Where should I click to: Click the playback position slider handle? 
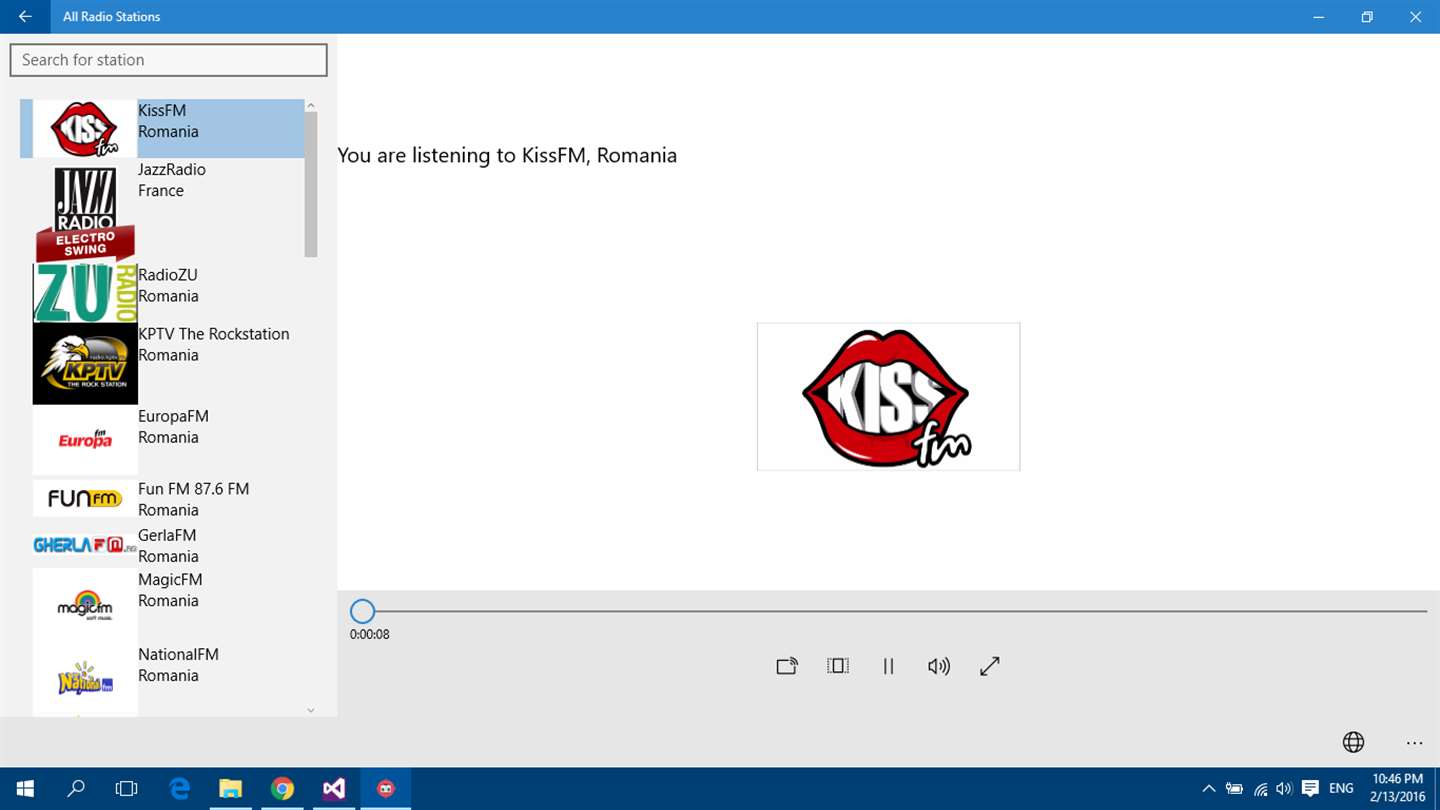(362, 611)
